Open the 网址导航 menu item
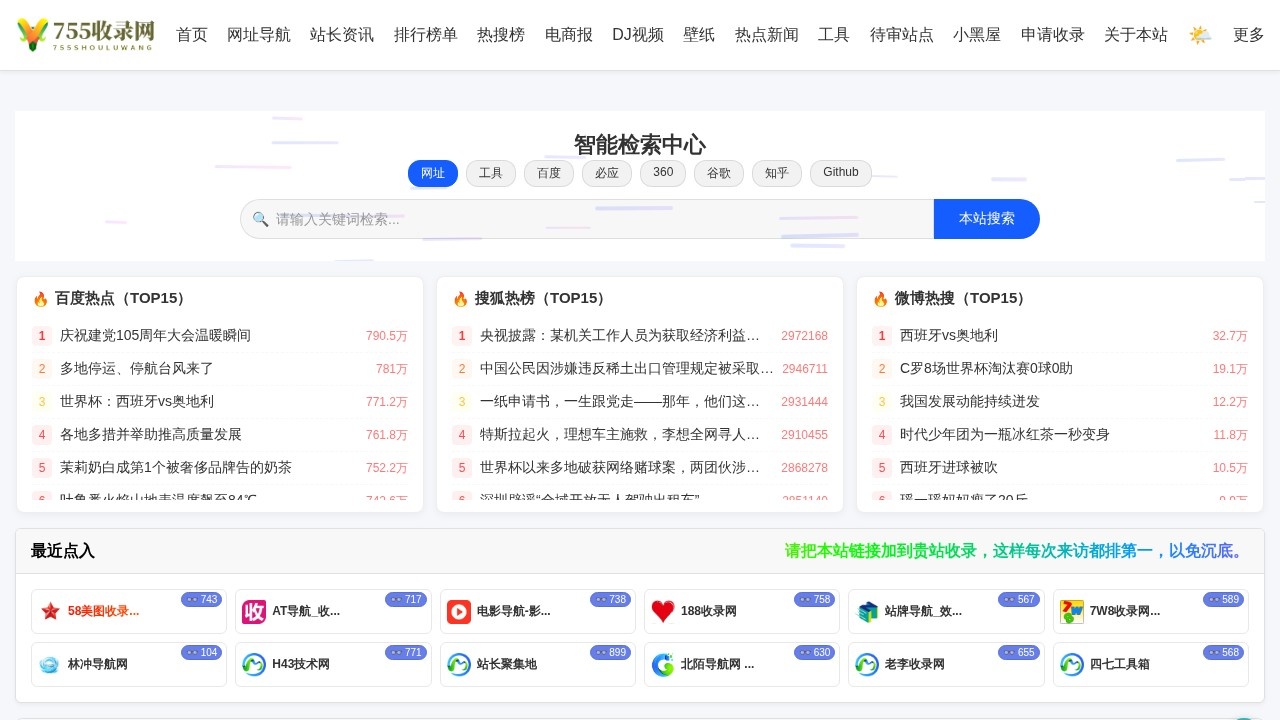The width and height of the screenshot is (1280, 720). coord(259,35)
